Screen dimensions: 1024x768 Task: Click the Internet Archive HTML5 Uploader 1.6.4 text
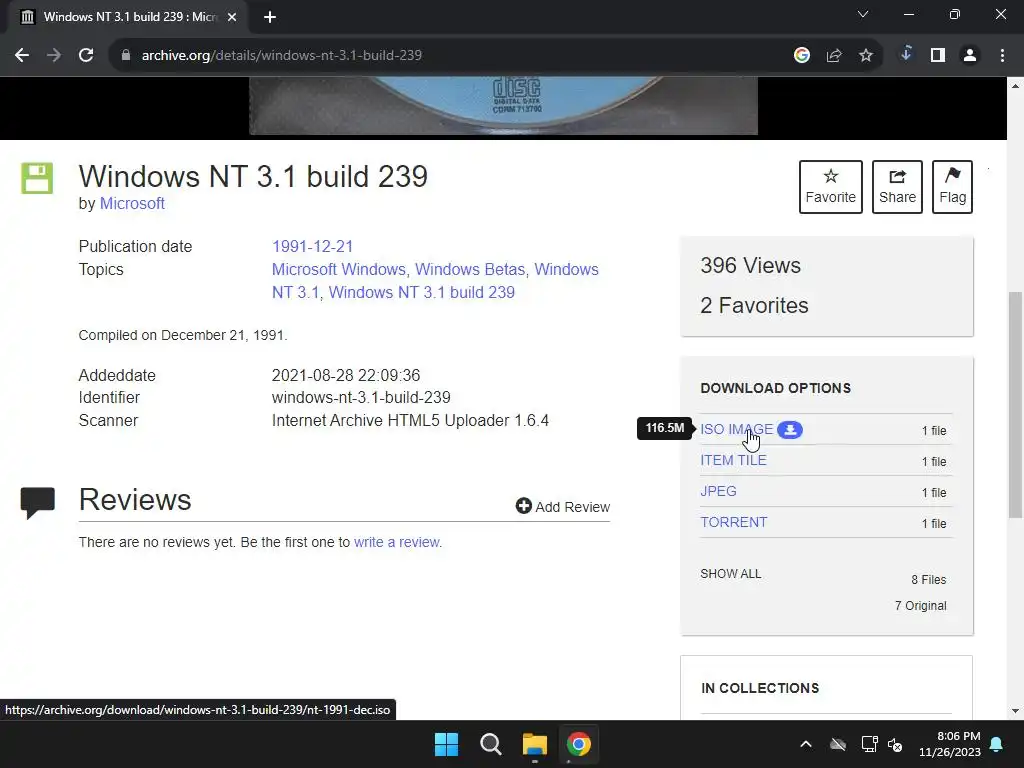pyautogui.click(x=410, y=420)
